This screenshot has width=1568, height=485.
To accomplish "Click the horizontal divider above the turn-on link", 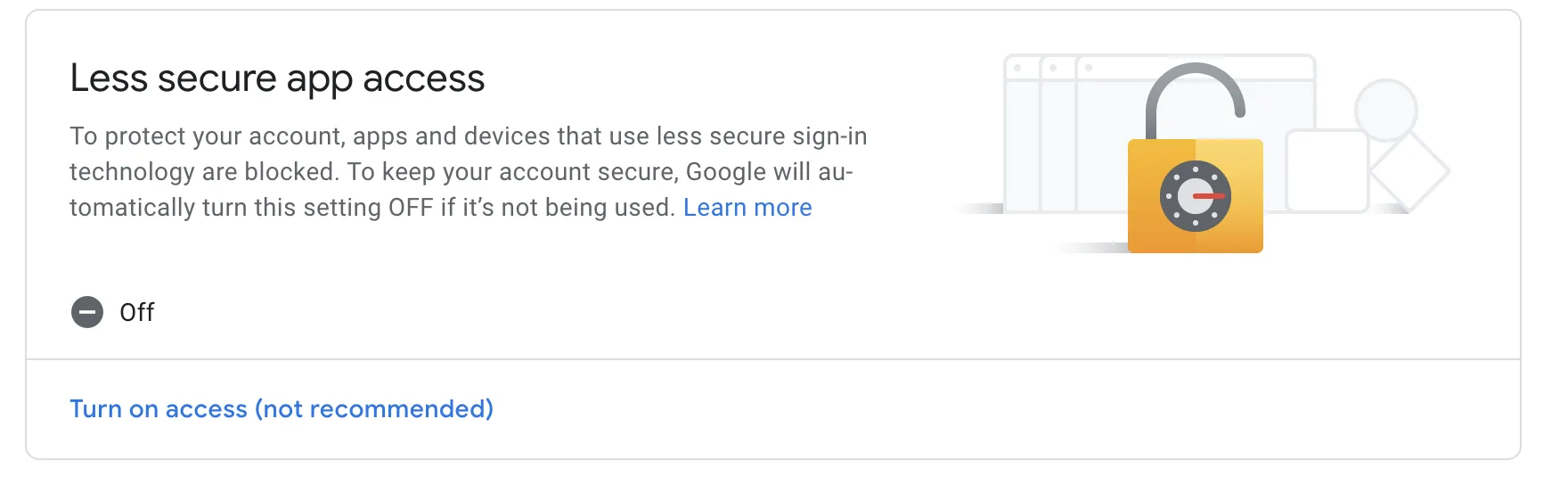I will [773, 359].
